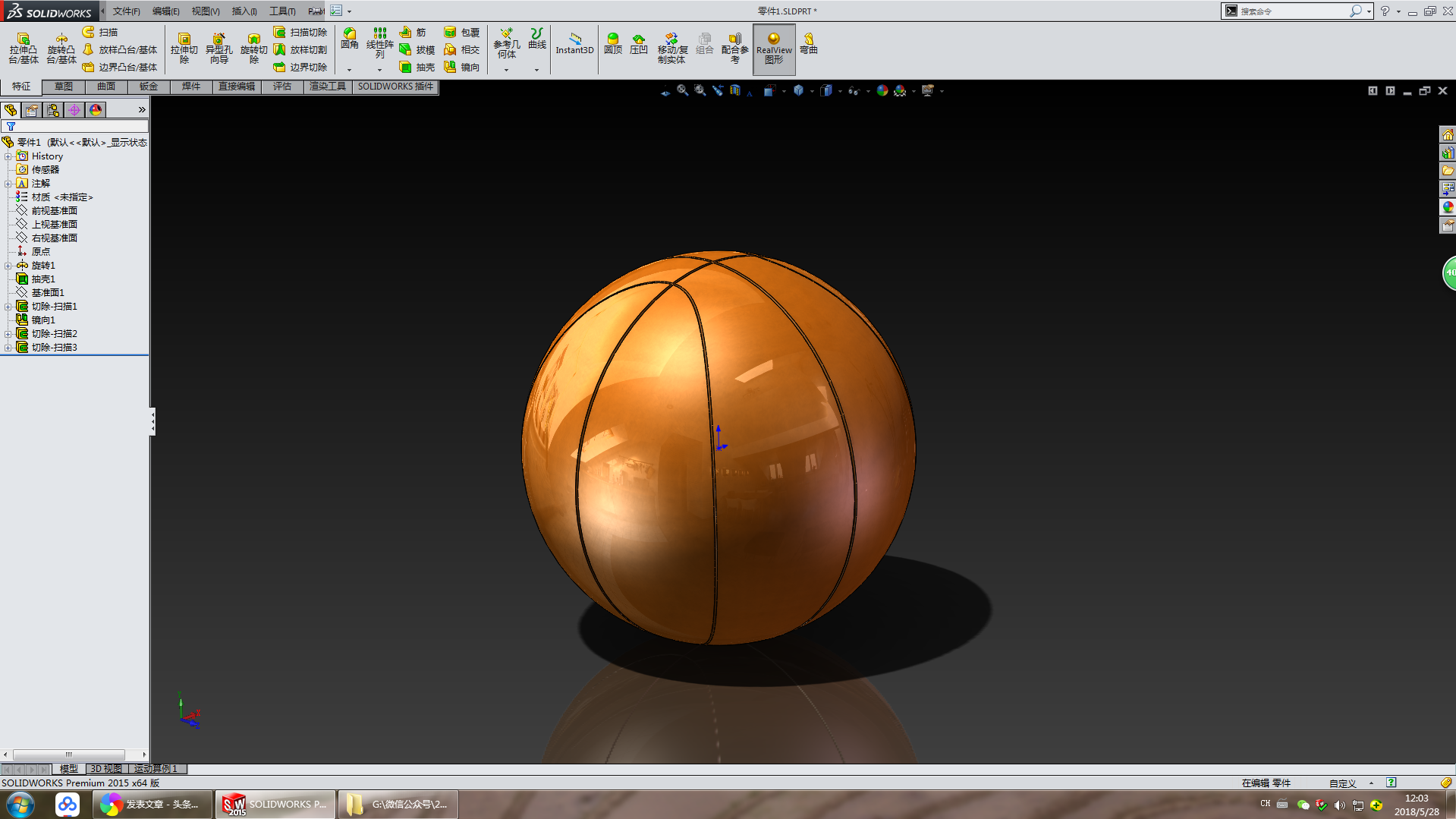Toggle RealView Graphics (RealView图形)
This screenshot has width=1456, height=819.
(x=774, y=49)
